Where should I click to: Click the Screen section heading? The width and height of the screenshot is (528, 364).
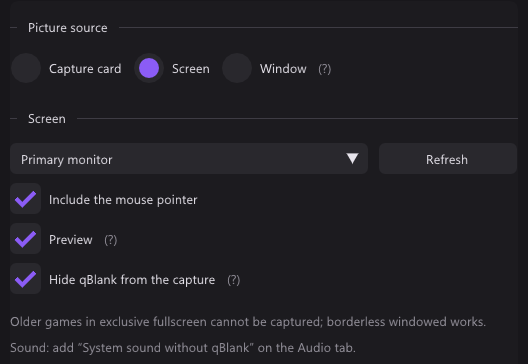(47, 119)
